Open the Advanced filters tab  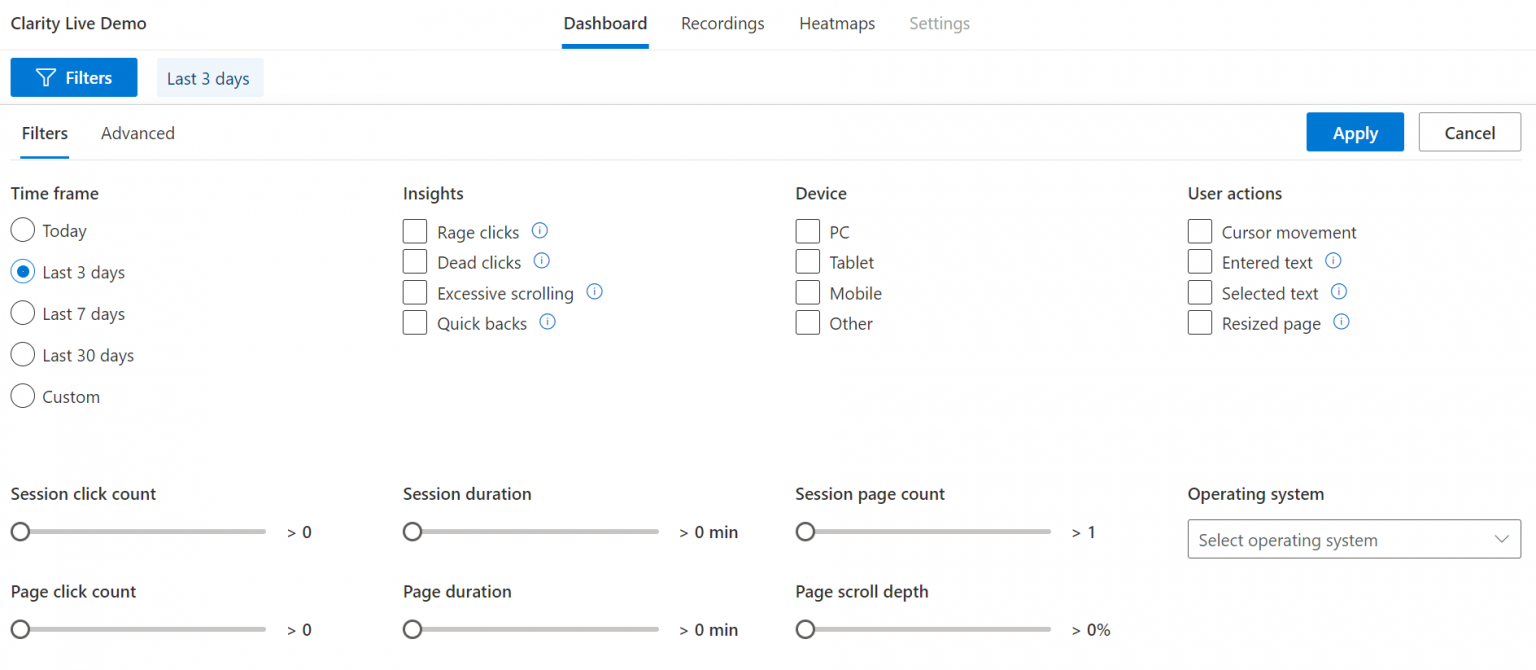137,132
